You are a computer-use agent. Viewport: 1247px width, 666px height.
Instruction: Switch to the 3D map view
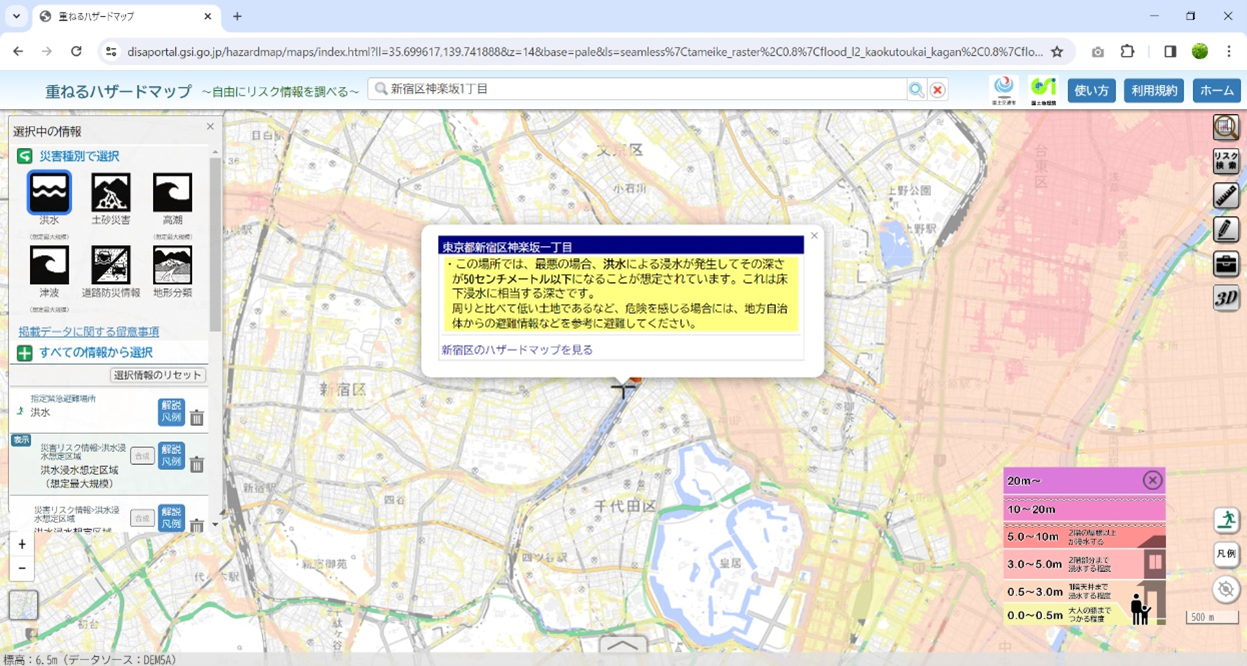point(1226,298)
